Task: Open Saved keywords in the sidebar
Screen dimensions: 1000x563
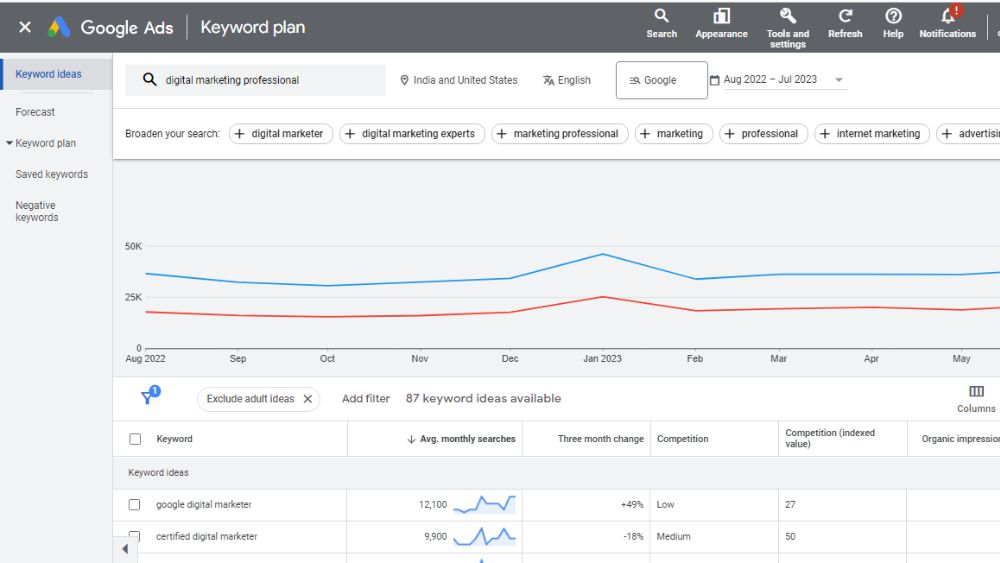Action: click(52, 174)
